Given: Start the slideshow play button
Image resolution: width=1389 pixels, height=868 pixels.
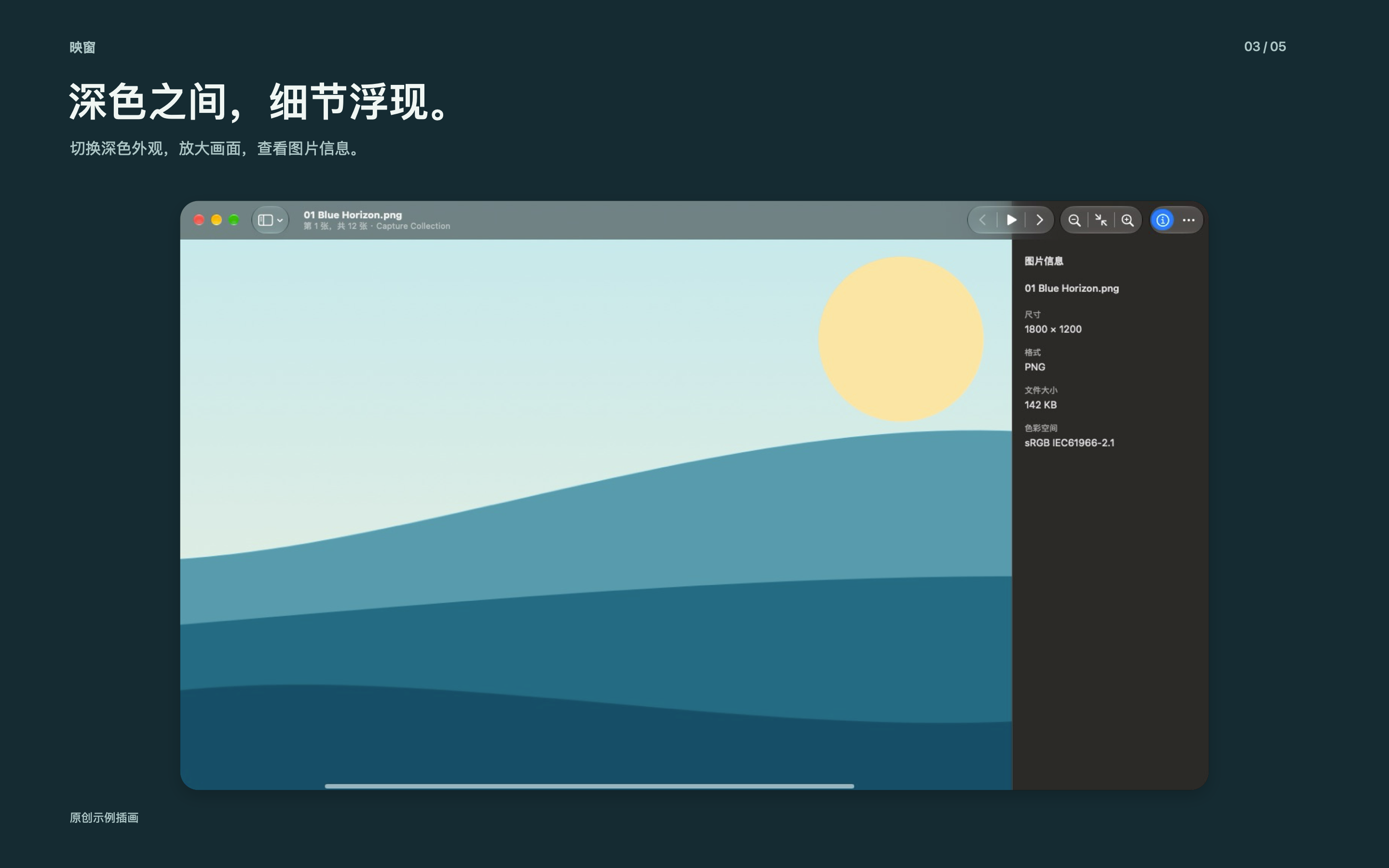Looking at the screenshot, I should (1012, 220).
